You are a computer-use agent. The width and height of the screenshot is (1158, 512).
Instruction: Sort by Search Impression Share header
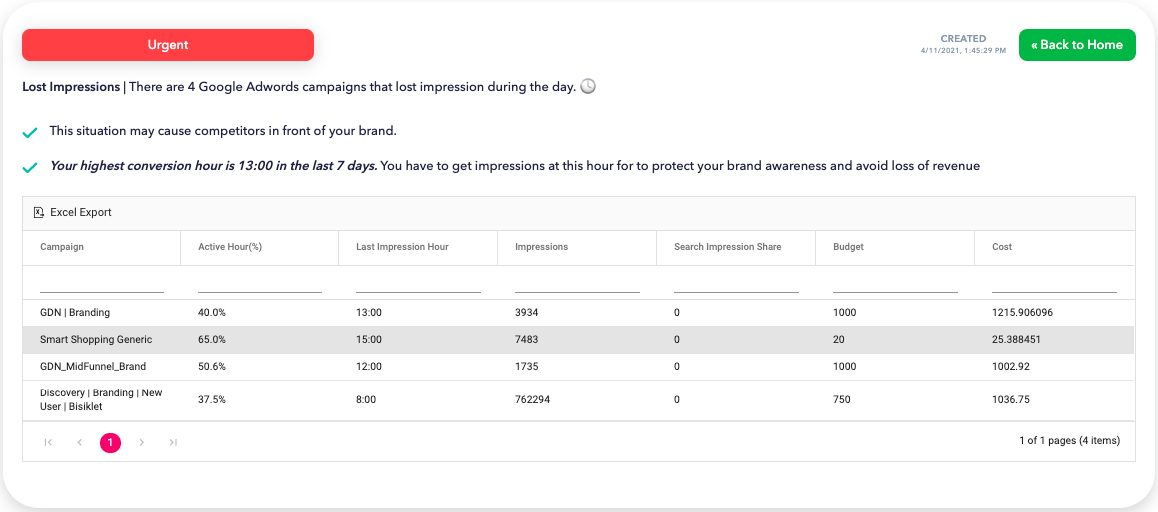tap(727, 247)
